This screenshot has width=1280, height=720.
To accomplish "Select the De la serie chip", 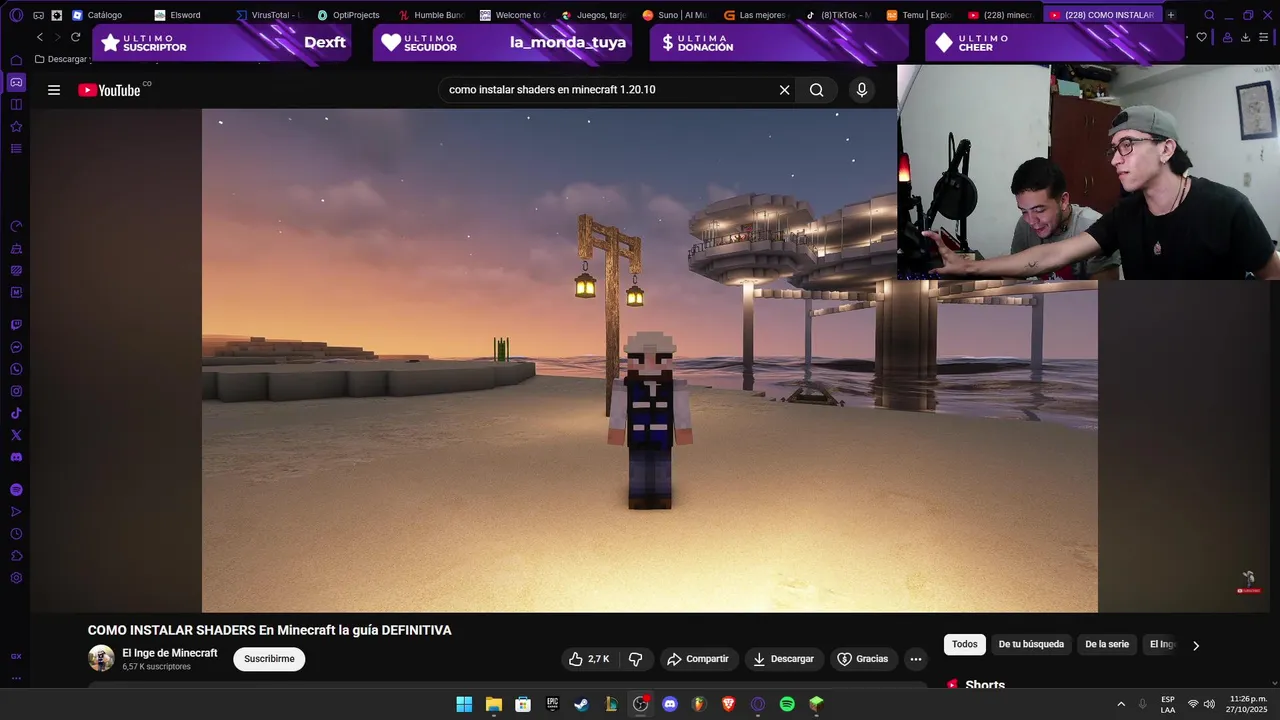I will (x=1107, y=645).
